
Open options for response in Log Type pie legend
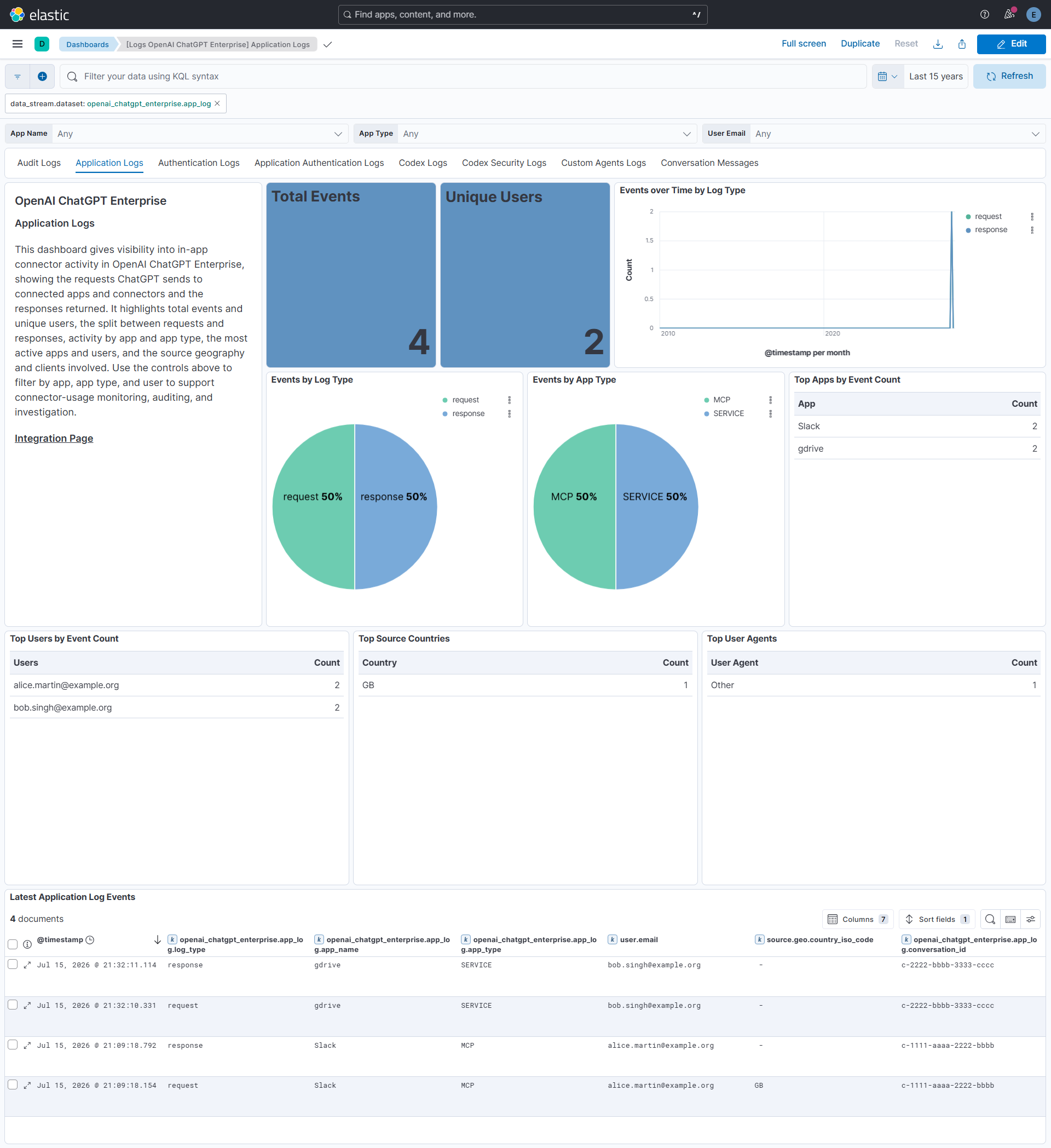509,414
